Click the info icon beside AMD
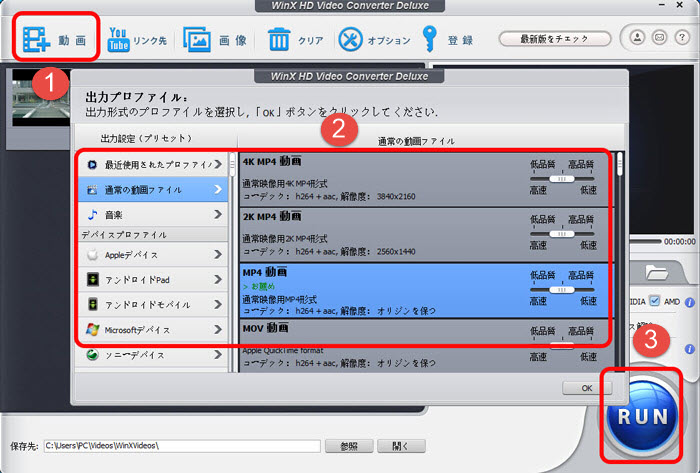This screenshot has width=700, height=473. [690, 303]
